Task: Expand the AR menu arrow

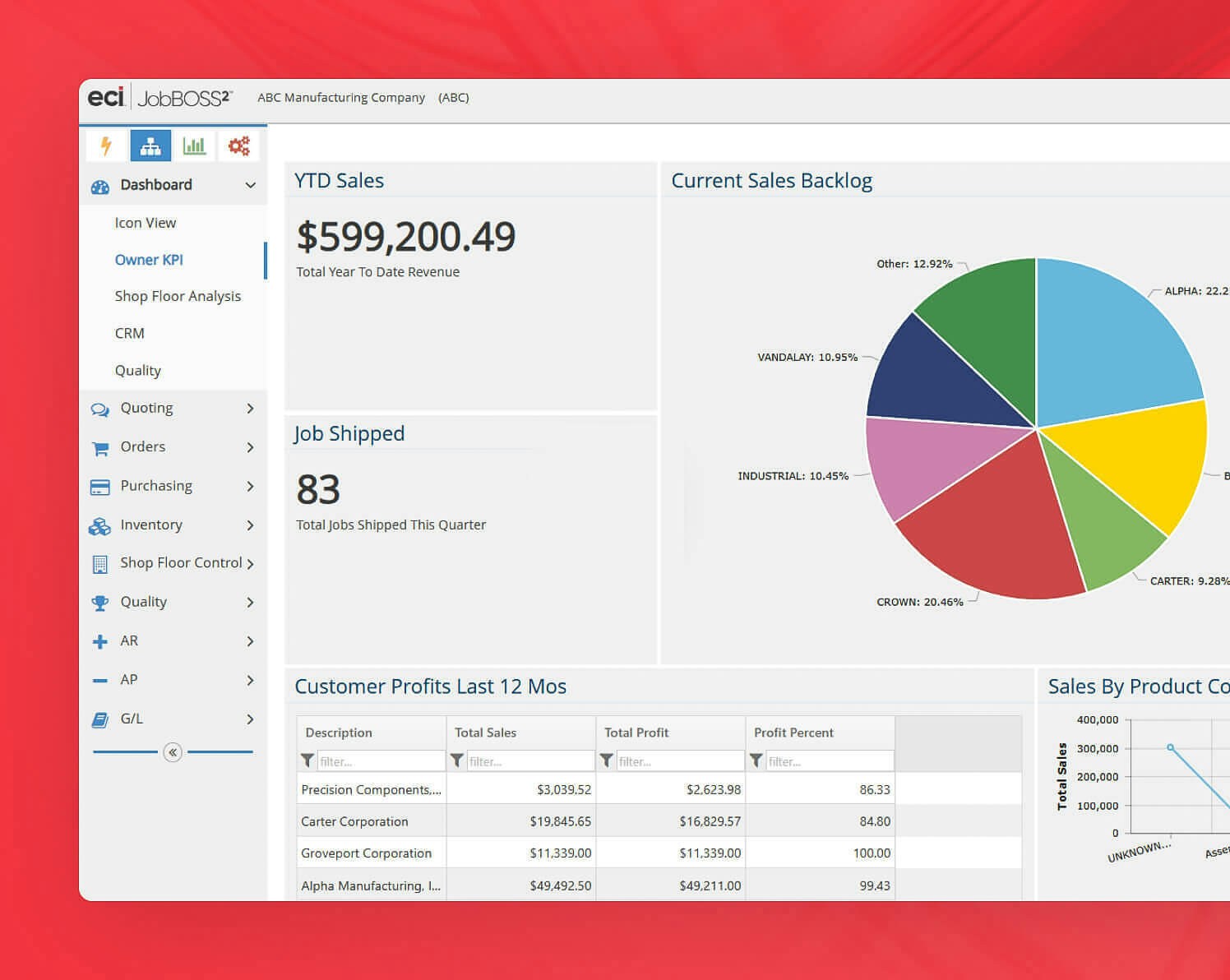Action: 251,641
